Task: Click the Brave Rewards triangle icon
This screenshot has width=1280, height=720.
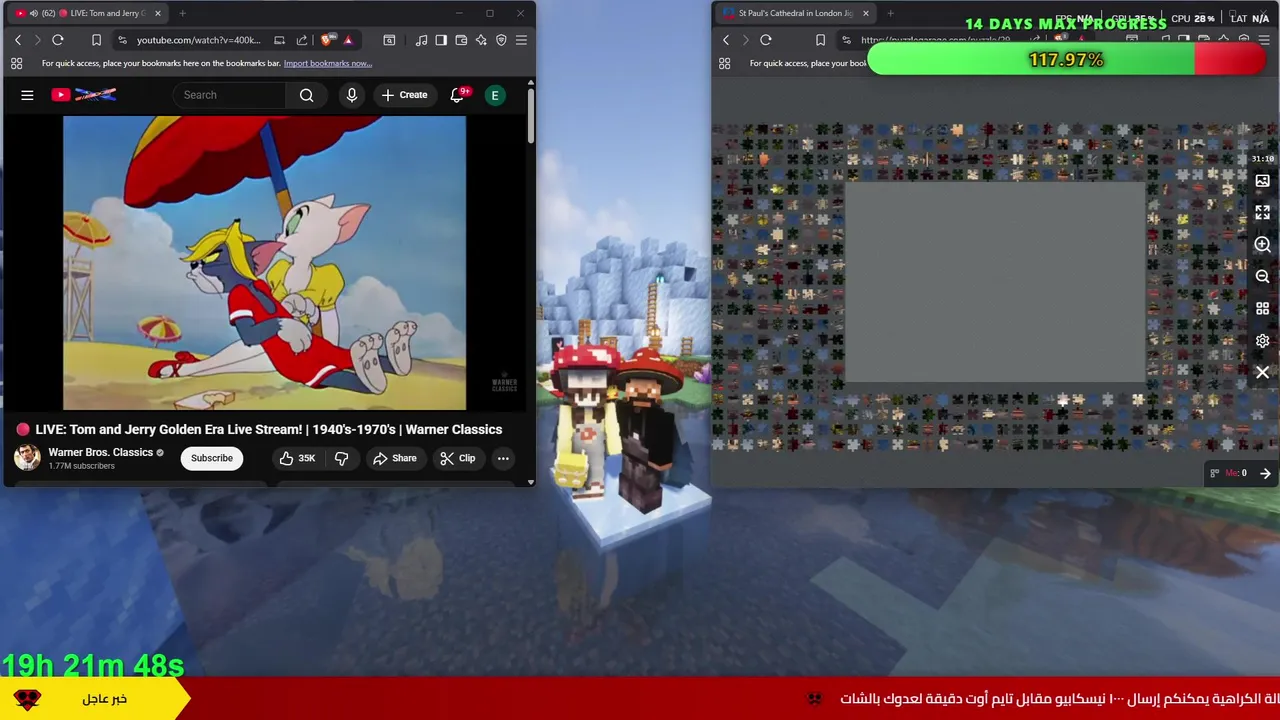Action: click(x=348, y=40)
